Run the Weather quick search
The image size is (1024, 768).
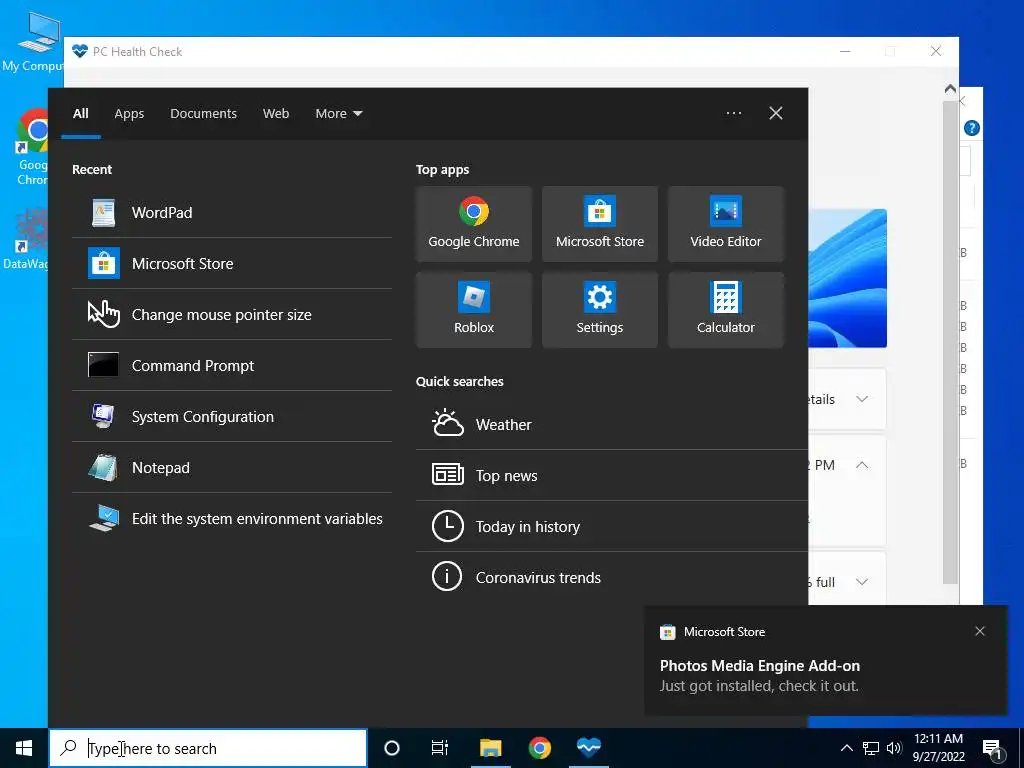pos(612,424)
